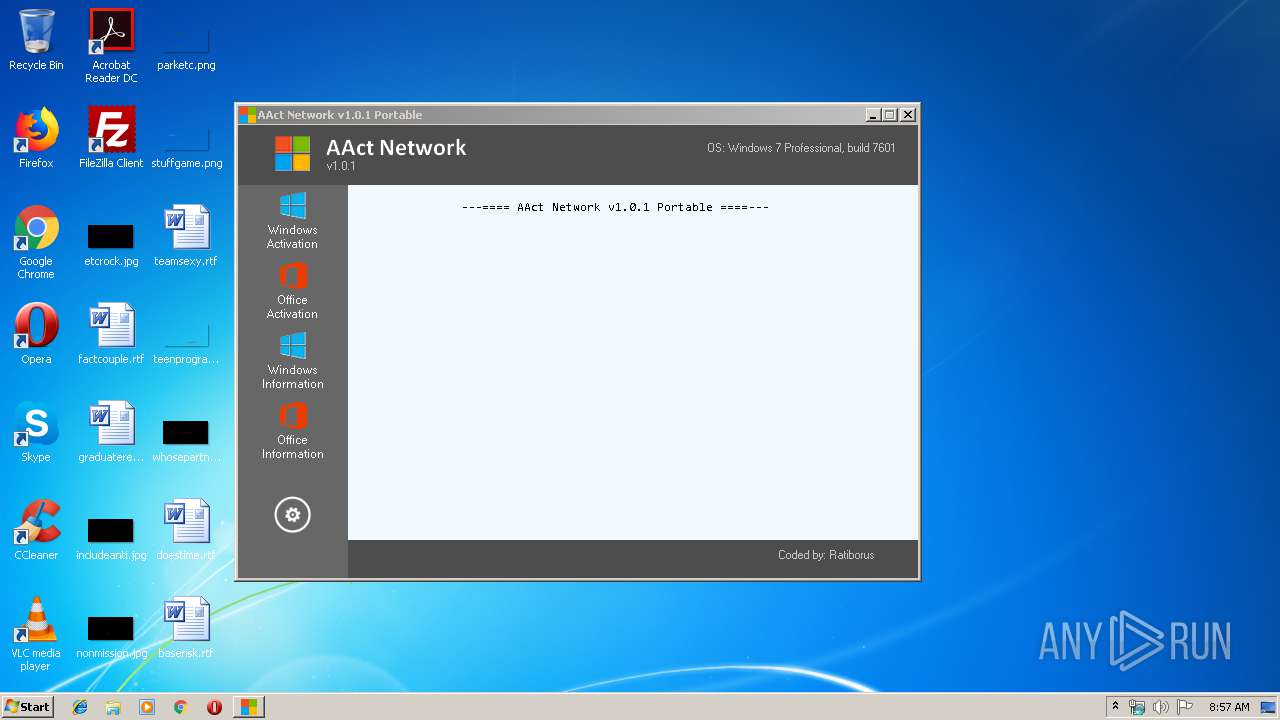Select the stuffgame.png desktop file
This screenshot has height=720, width=1280.
pos(186,144)
